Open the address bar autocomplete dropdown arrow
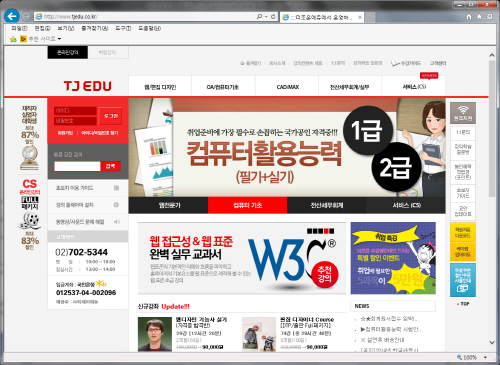This screenshot has width=500, height=365. pos(266,16)
